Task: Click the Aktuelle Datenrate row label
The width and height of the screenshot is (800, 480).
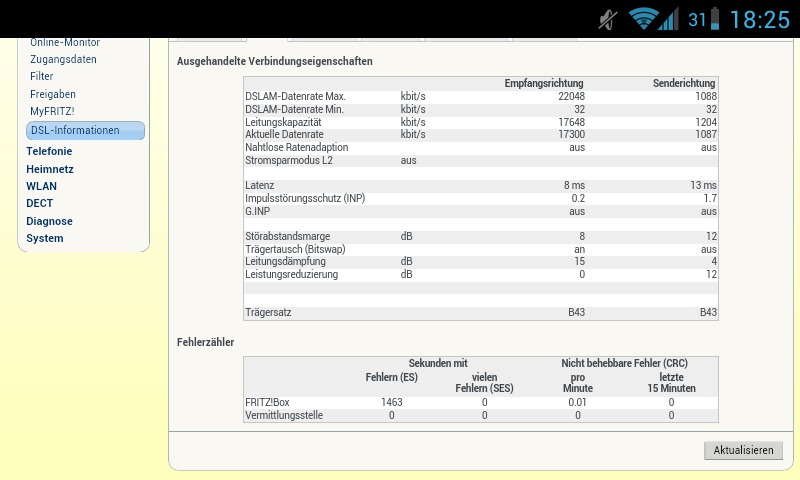Action: (x=284, y=134)
